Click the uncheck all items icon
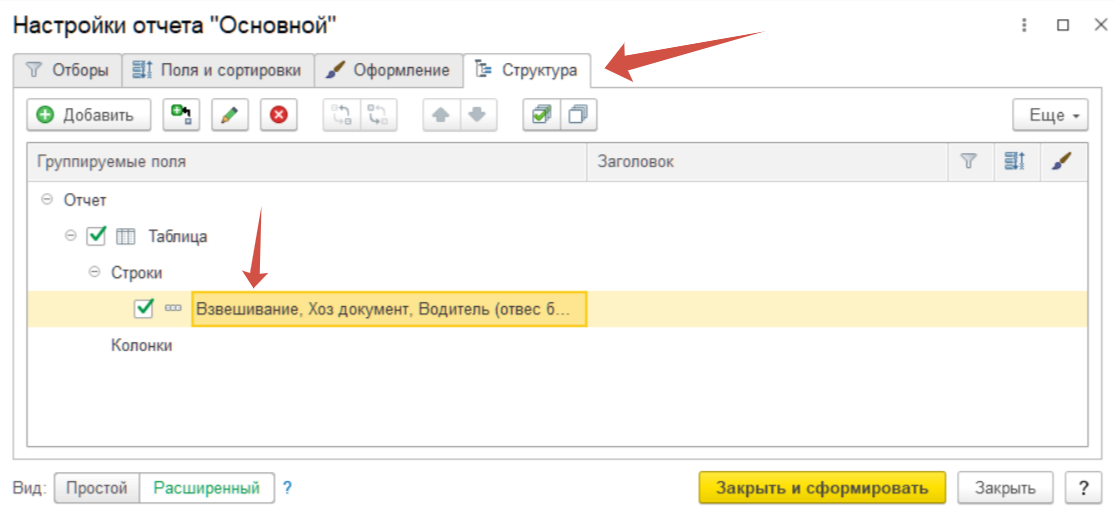The width and height of the screenshot is (1115, 515). coord(577,115)
